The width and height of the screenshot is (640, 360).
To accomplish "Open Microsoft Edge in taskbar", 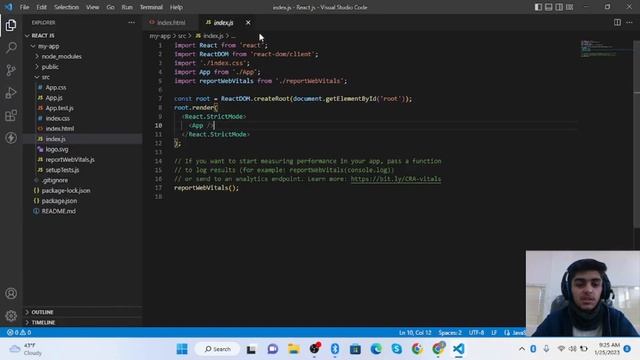I will tap(376, 349).
